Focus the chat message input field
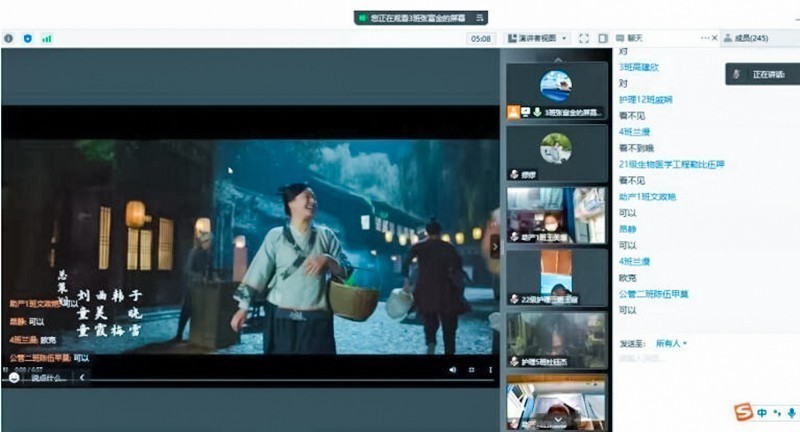 click(704, 359)
